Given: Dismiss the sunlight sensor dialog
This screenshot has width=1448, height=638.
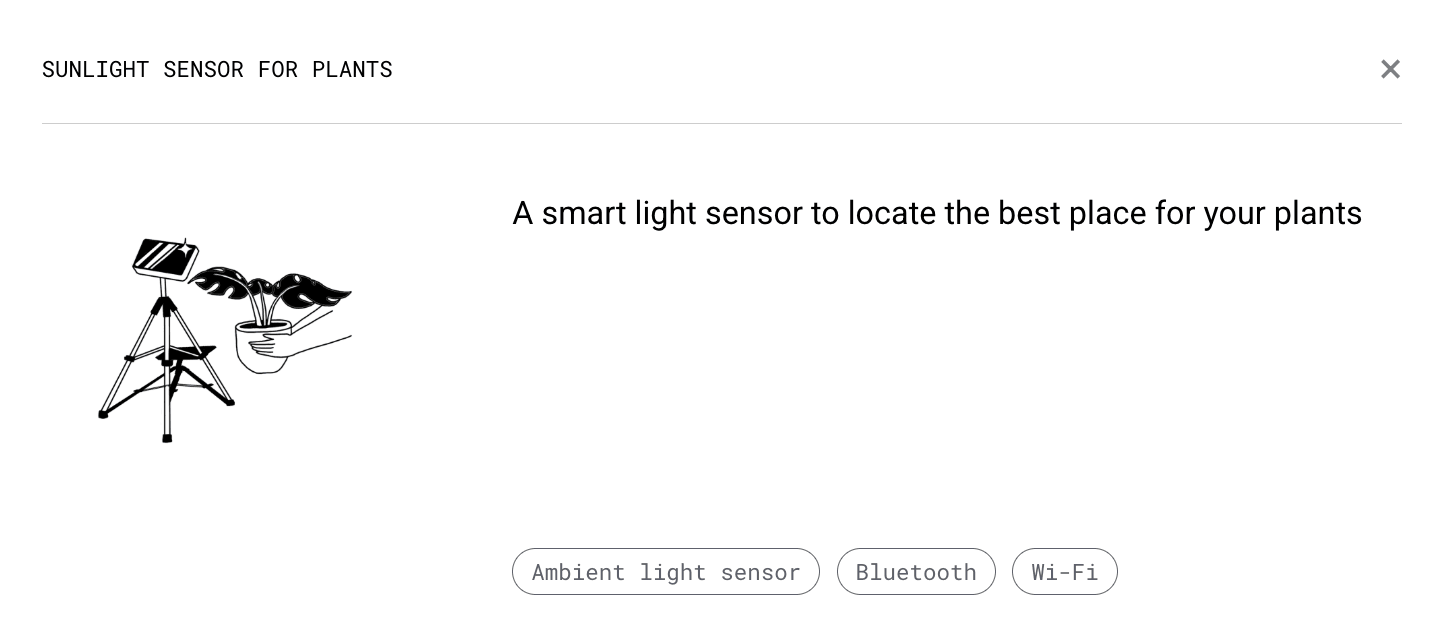Looking at the screenshot, I should coord(1390,69).
